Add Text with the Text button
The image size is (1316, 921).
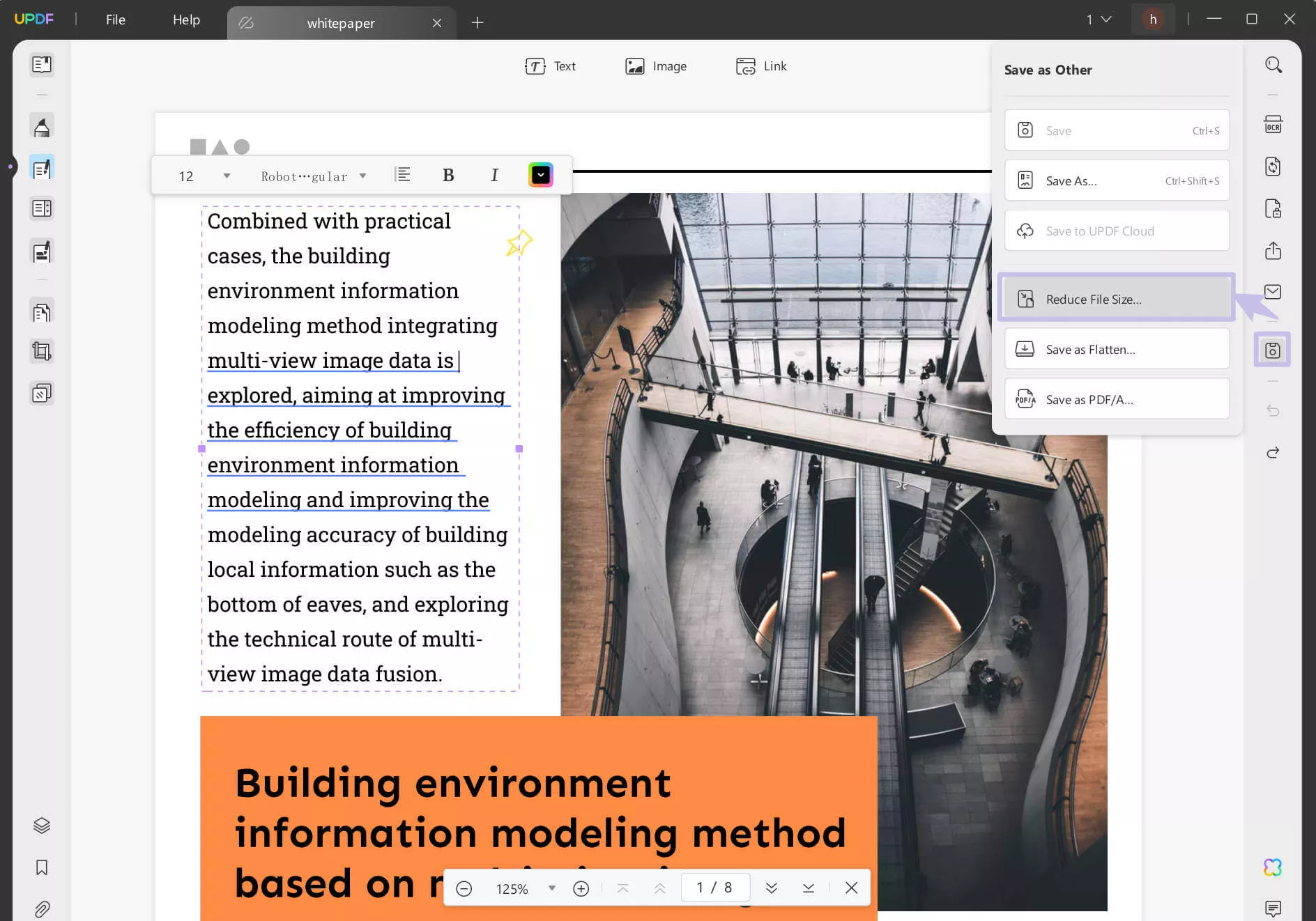550,66
